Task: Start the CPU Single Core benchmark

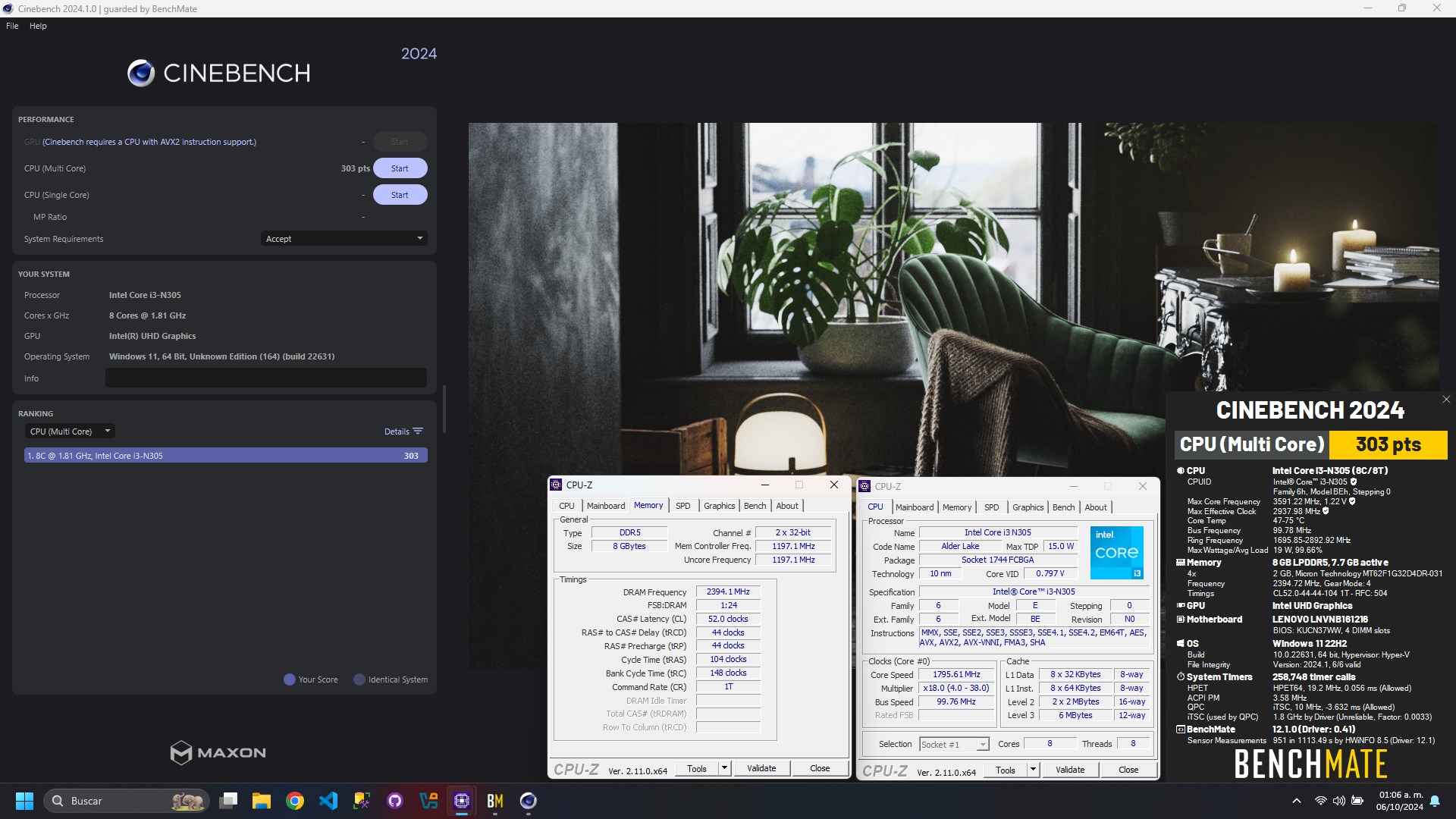Action: [400, 195]
